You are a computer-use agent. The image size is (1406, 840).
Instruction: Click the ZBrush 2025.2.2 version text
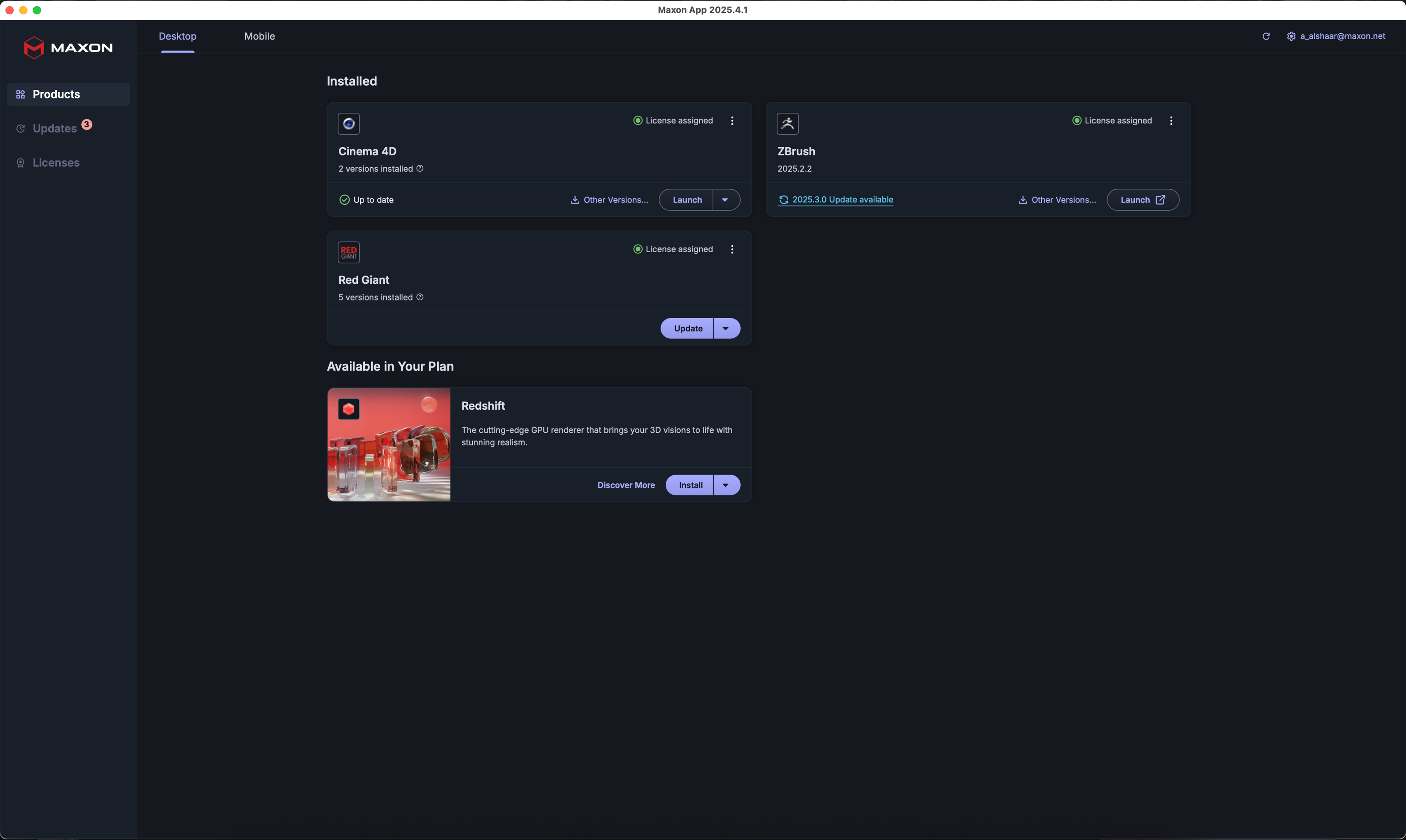[x=794, y=169]
